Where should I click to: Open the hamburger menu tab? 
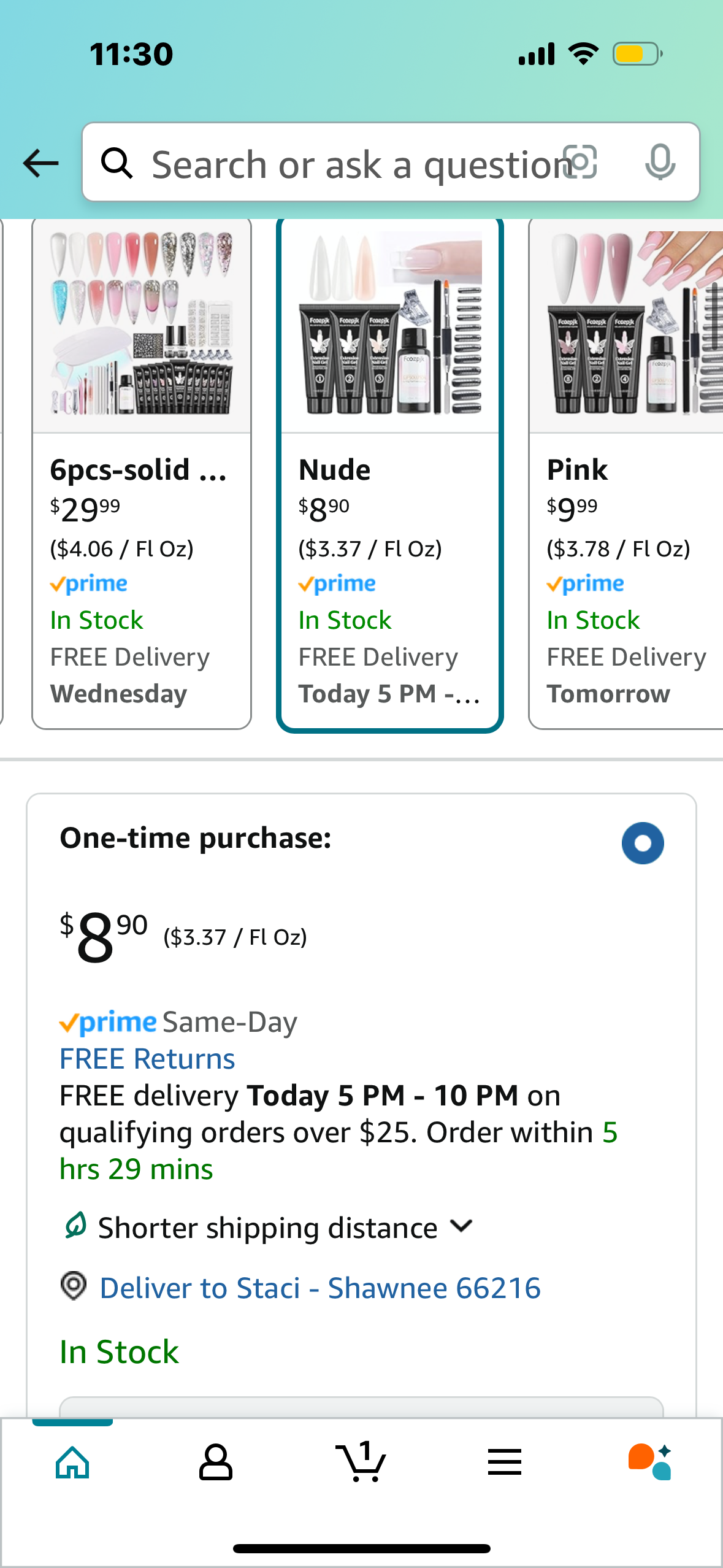[x=505, y=1462]
